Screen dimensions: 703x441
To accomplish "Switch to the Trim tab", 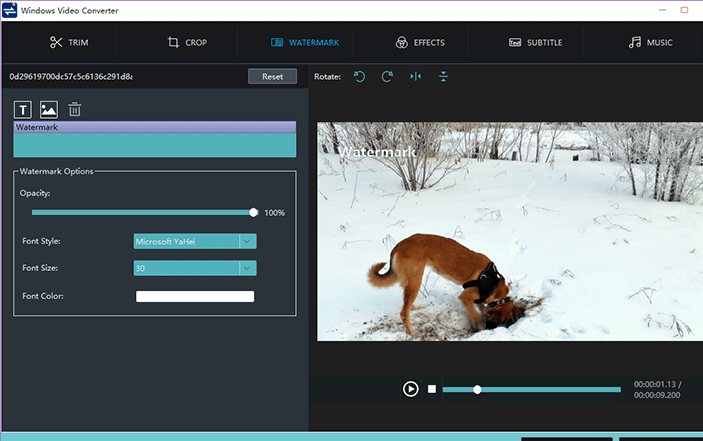I will (69, 43).
